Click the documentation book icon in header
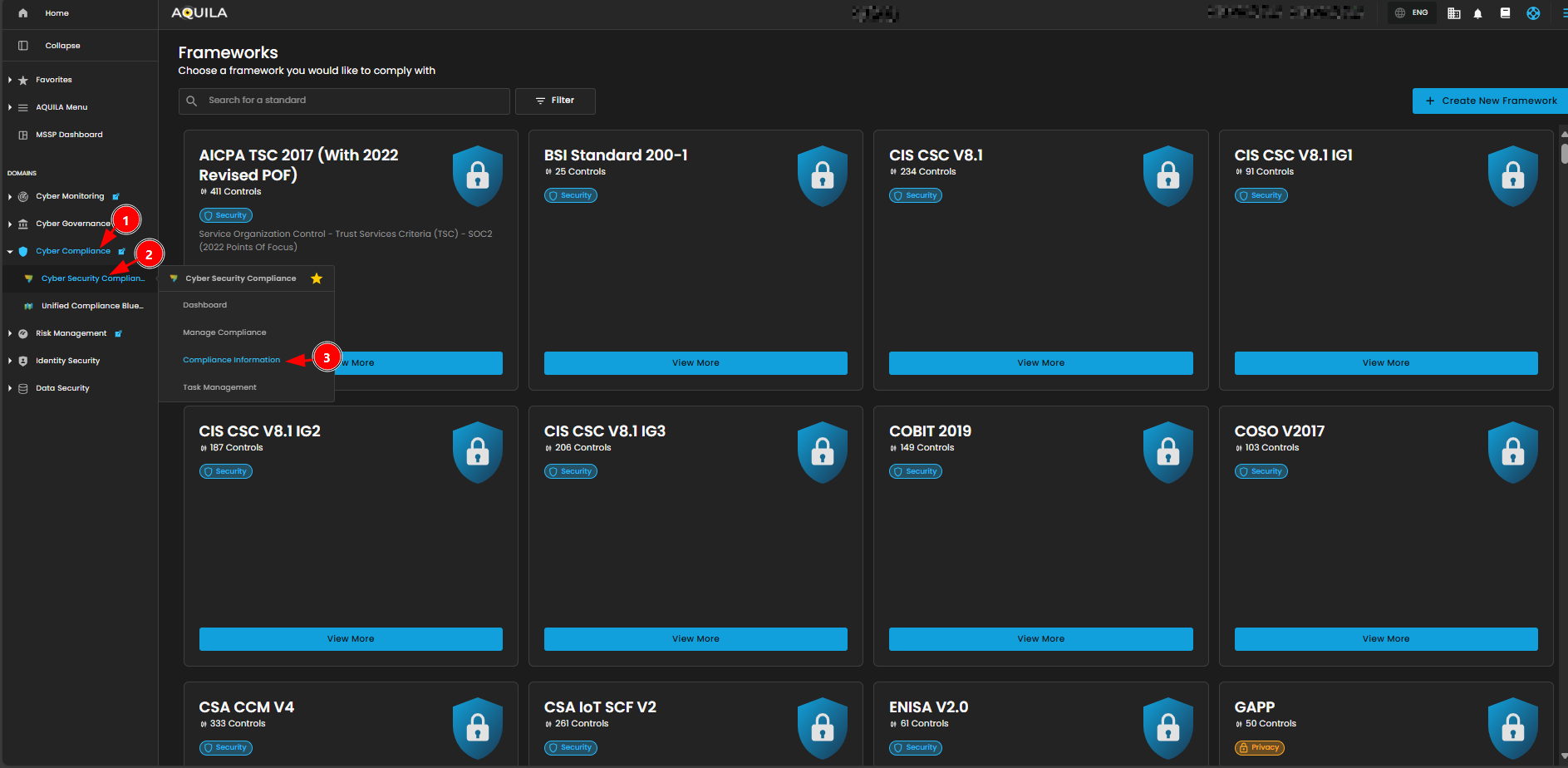 pos(1505,13)
